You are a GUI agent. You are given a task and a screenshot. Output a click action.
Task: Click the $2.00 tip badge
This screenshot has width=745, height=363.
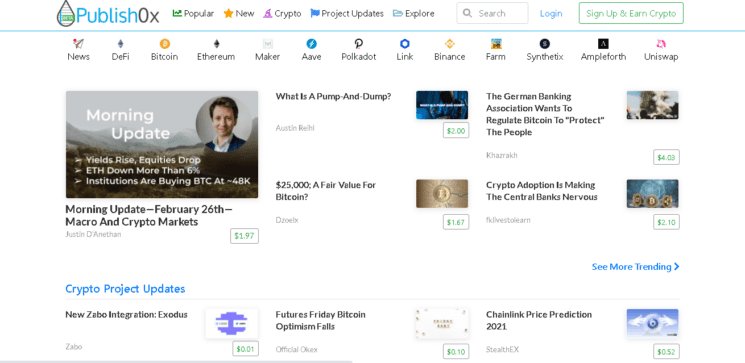pyautogui.click(x=456, y=131)
